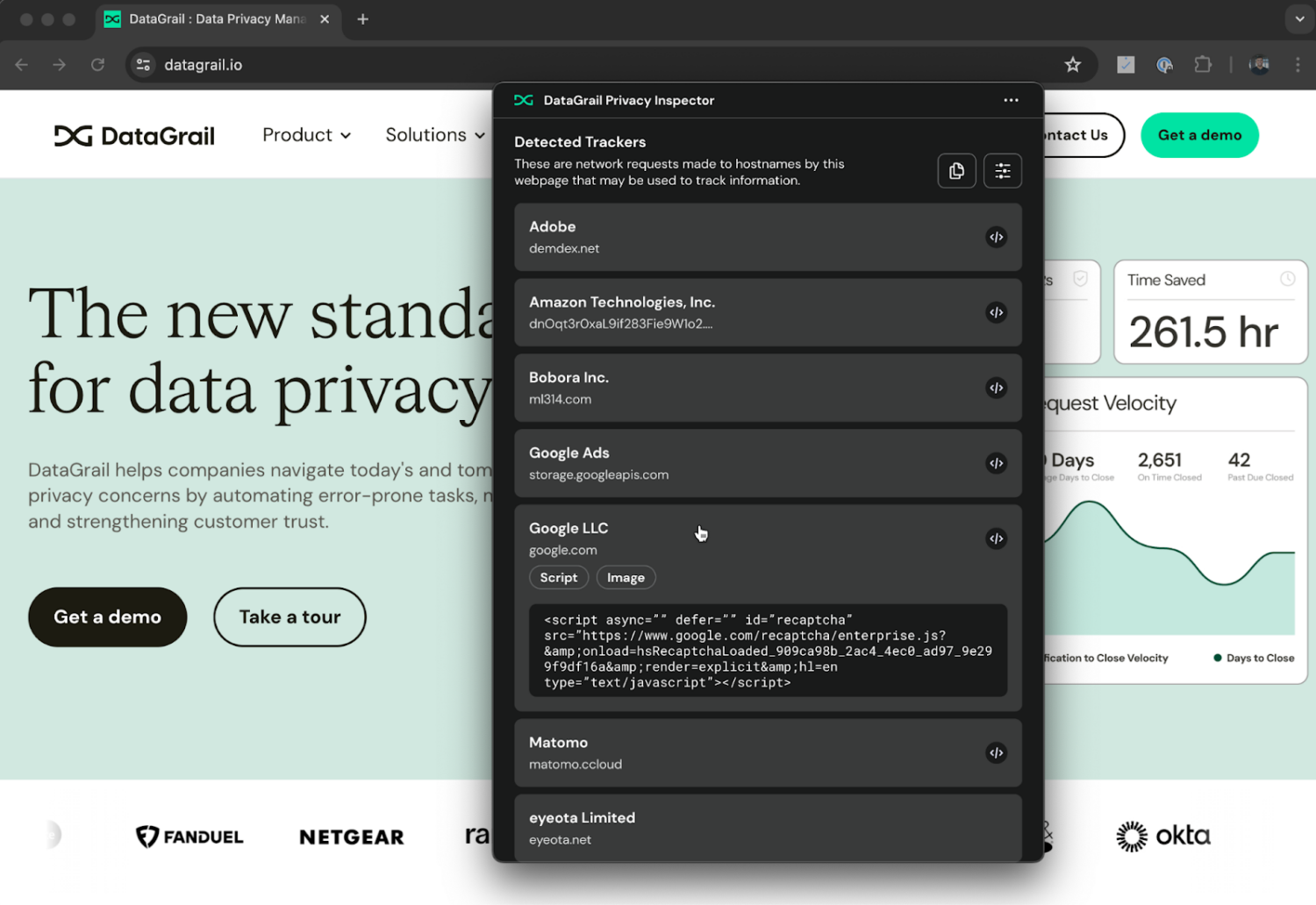This screenshot has height=905, width=1316.
Task: Copy the detected trackers list
Action: pyautogui.click(x=956, y=170)
